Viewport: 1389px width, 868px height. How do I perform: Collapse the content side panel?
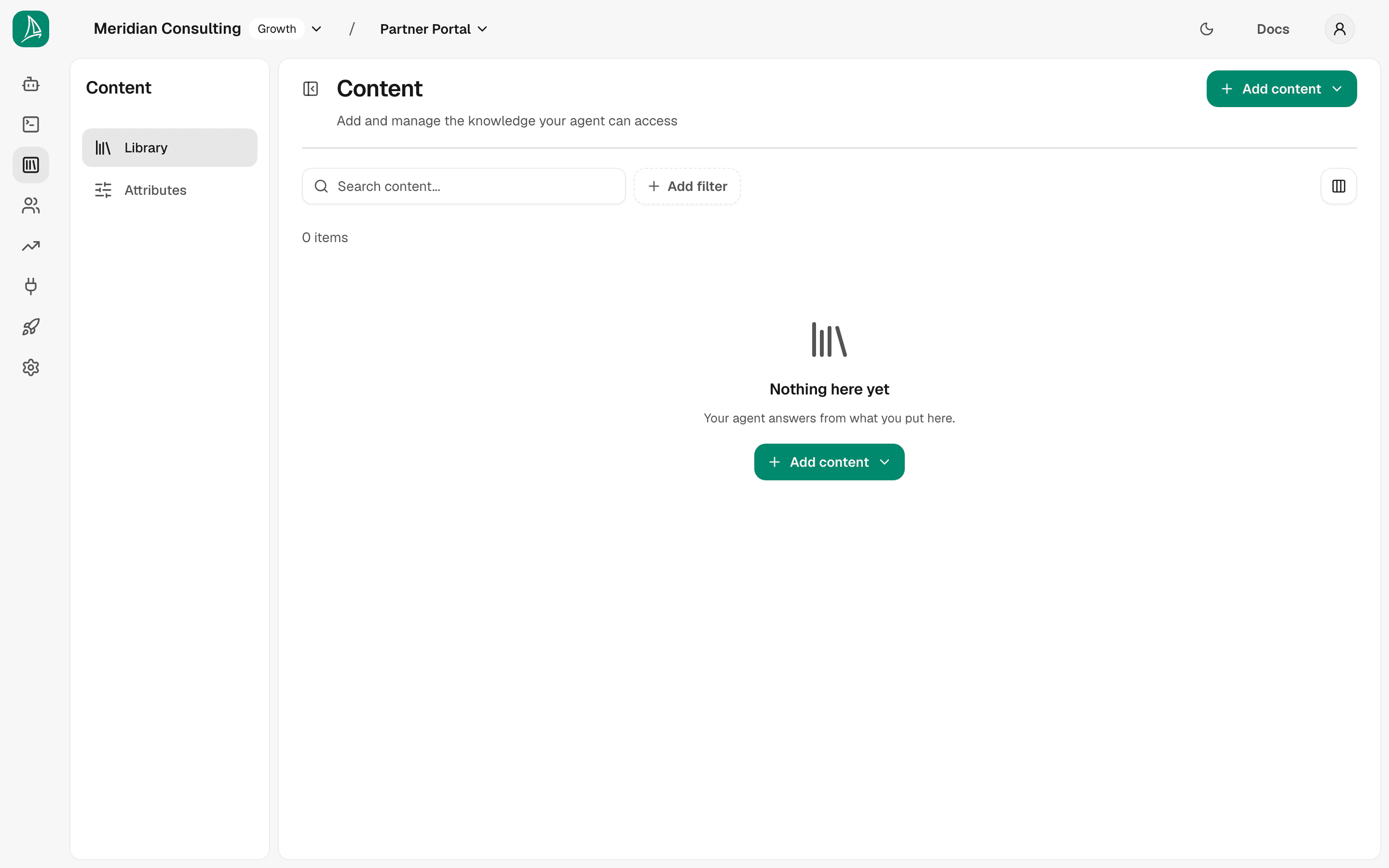pyautogui.click(x=311, y=89)
